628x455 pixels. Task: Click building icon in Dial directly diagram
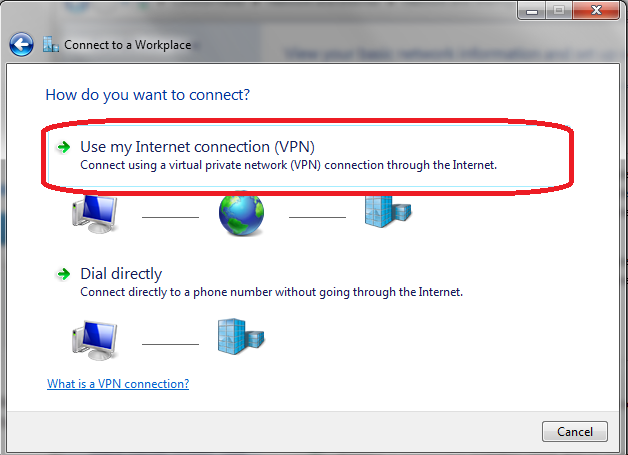(x=241, y=336)
